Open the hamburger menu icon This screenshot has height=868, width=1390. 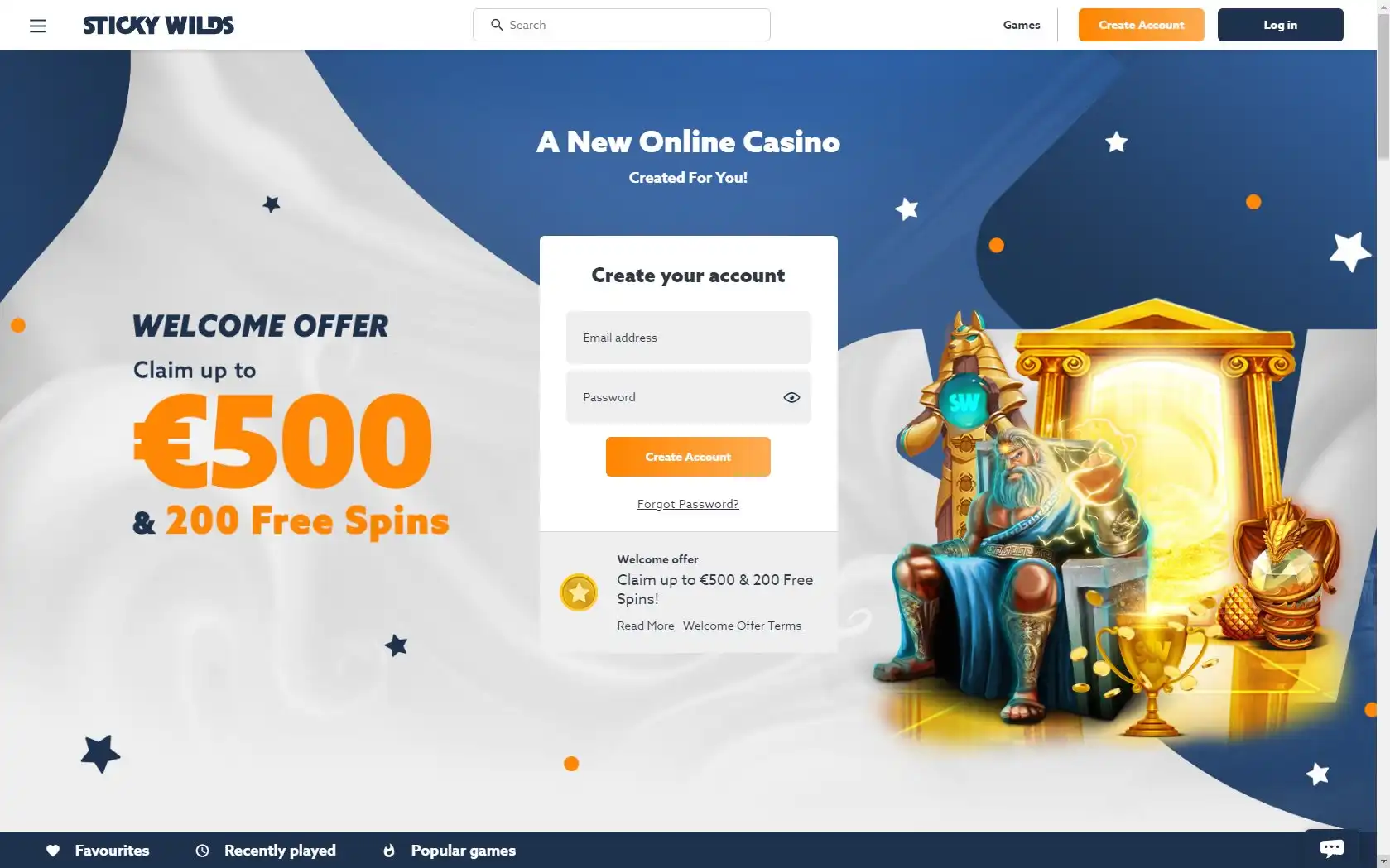(38, 26)
